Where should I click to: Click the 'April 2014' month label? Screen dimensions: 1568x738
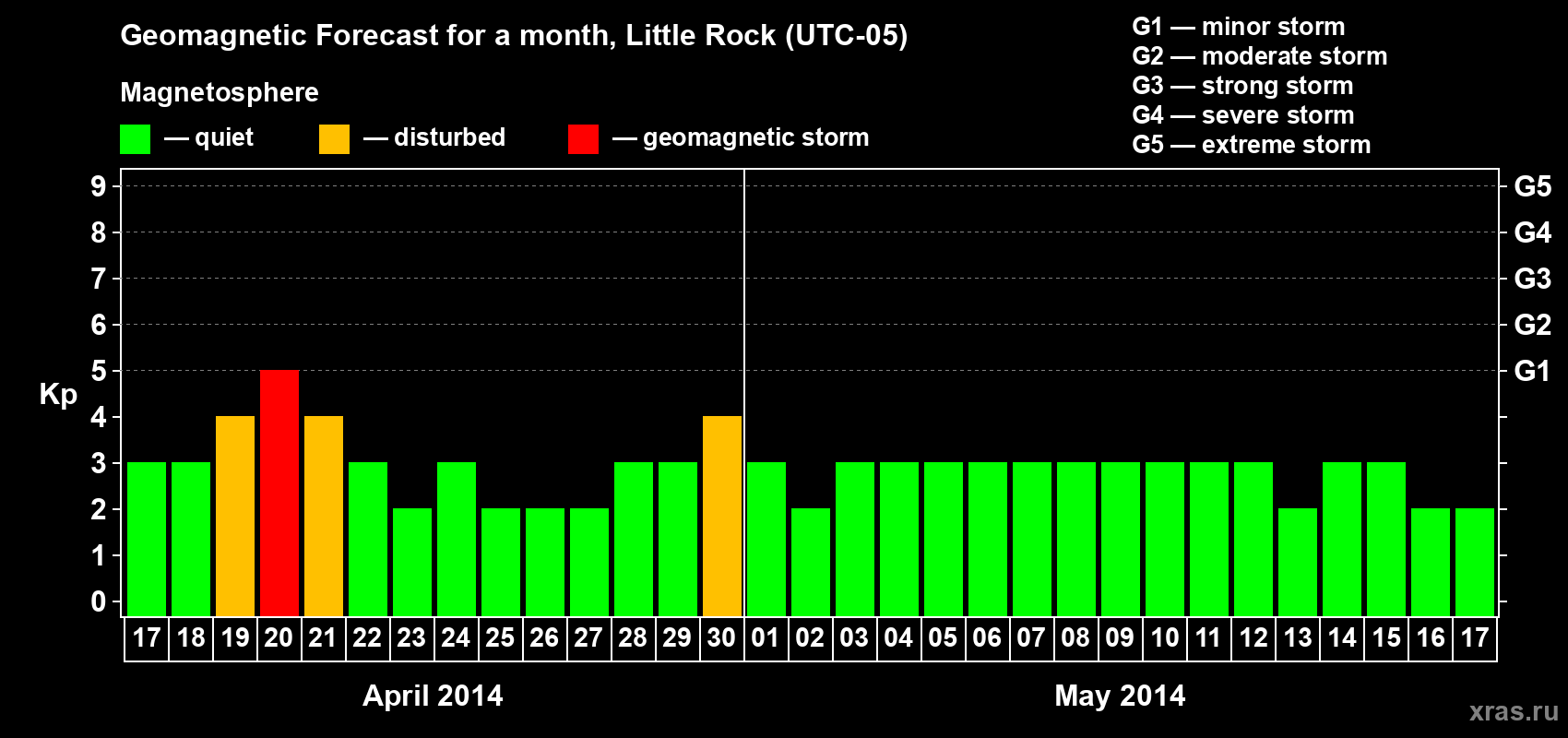(433, 696)
